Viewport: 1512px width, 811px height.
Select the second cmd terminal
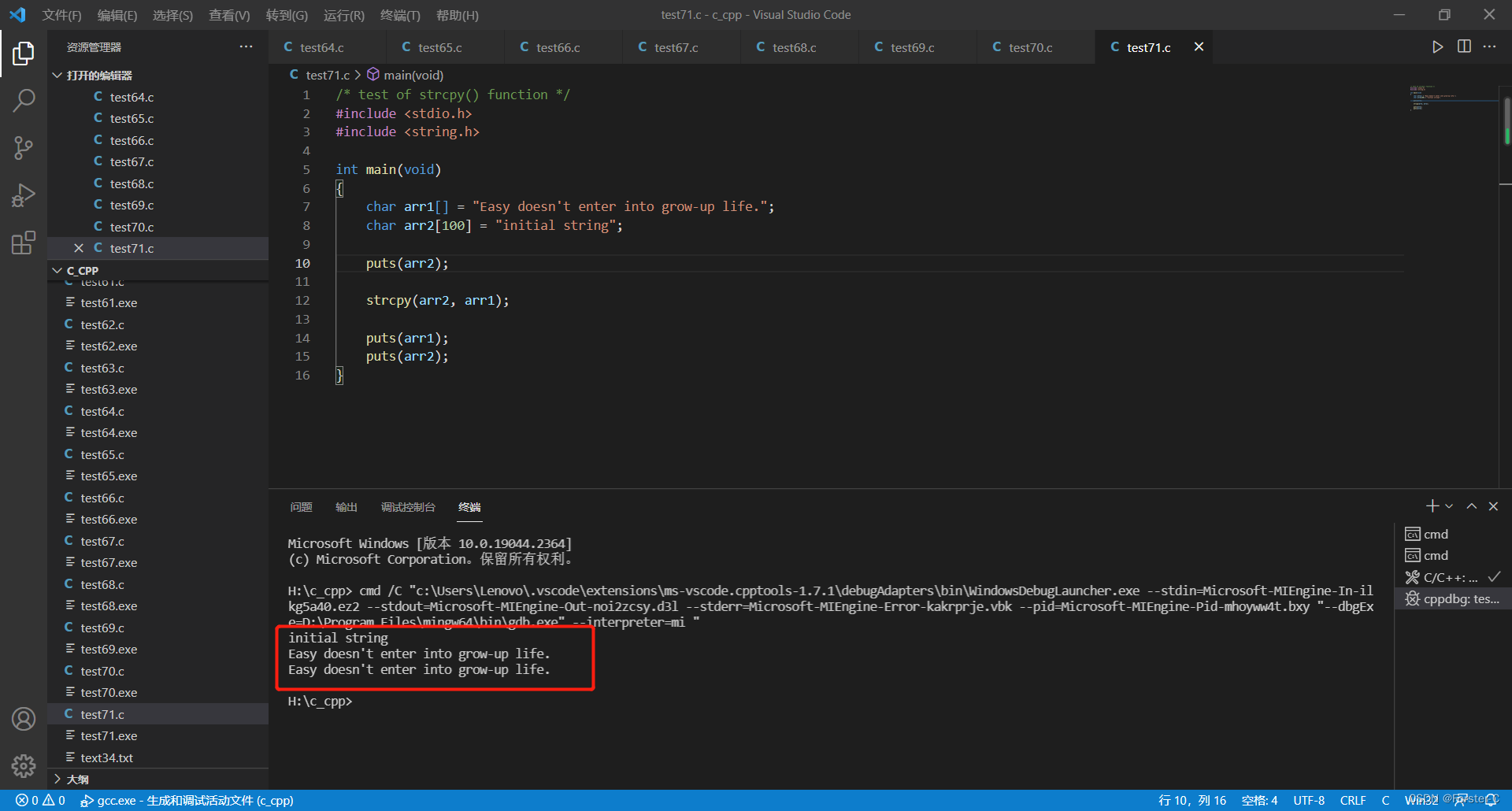pos(1453,556)
